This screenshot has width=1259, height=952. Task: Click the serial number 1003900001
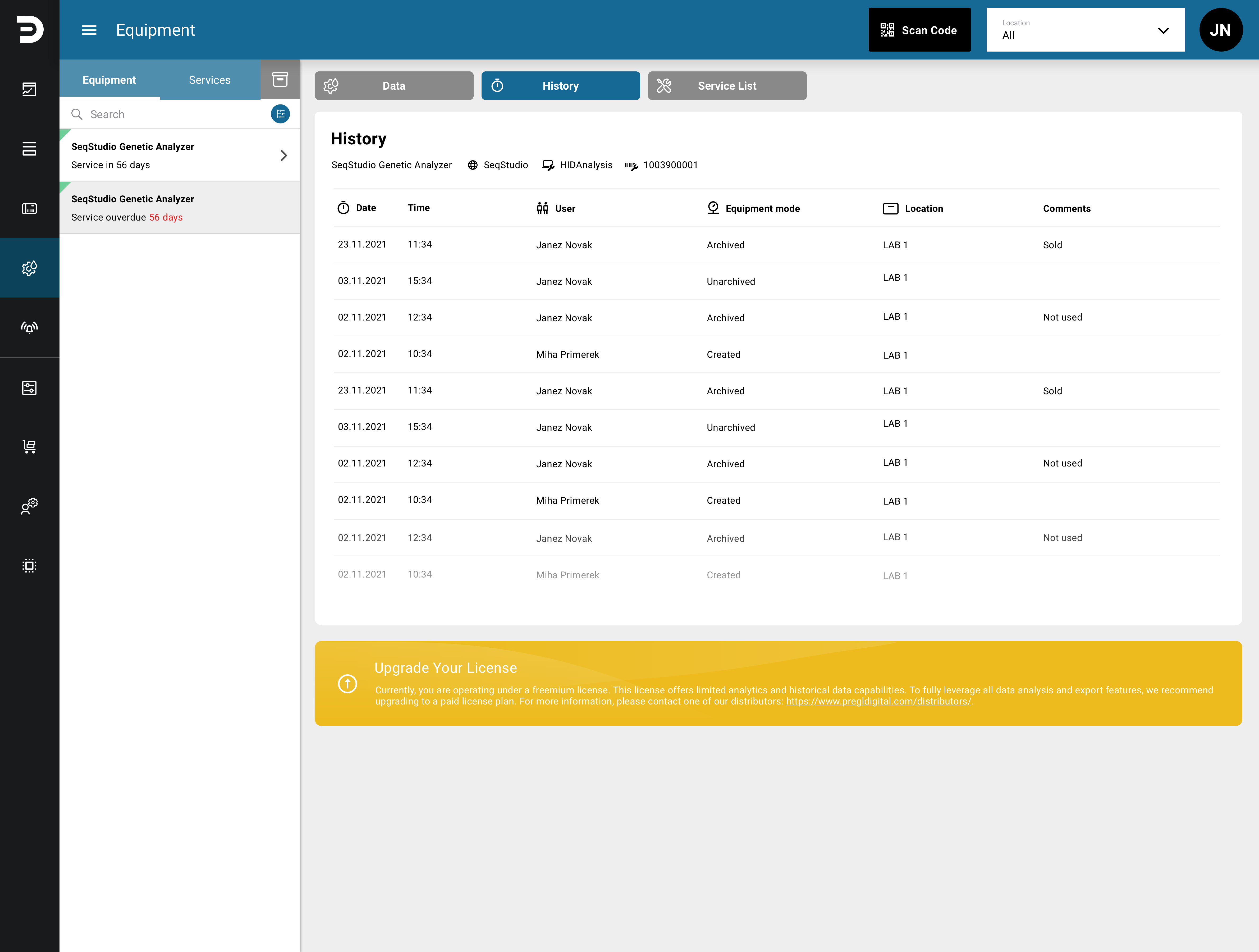[670, 165]
